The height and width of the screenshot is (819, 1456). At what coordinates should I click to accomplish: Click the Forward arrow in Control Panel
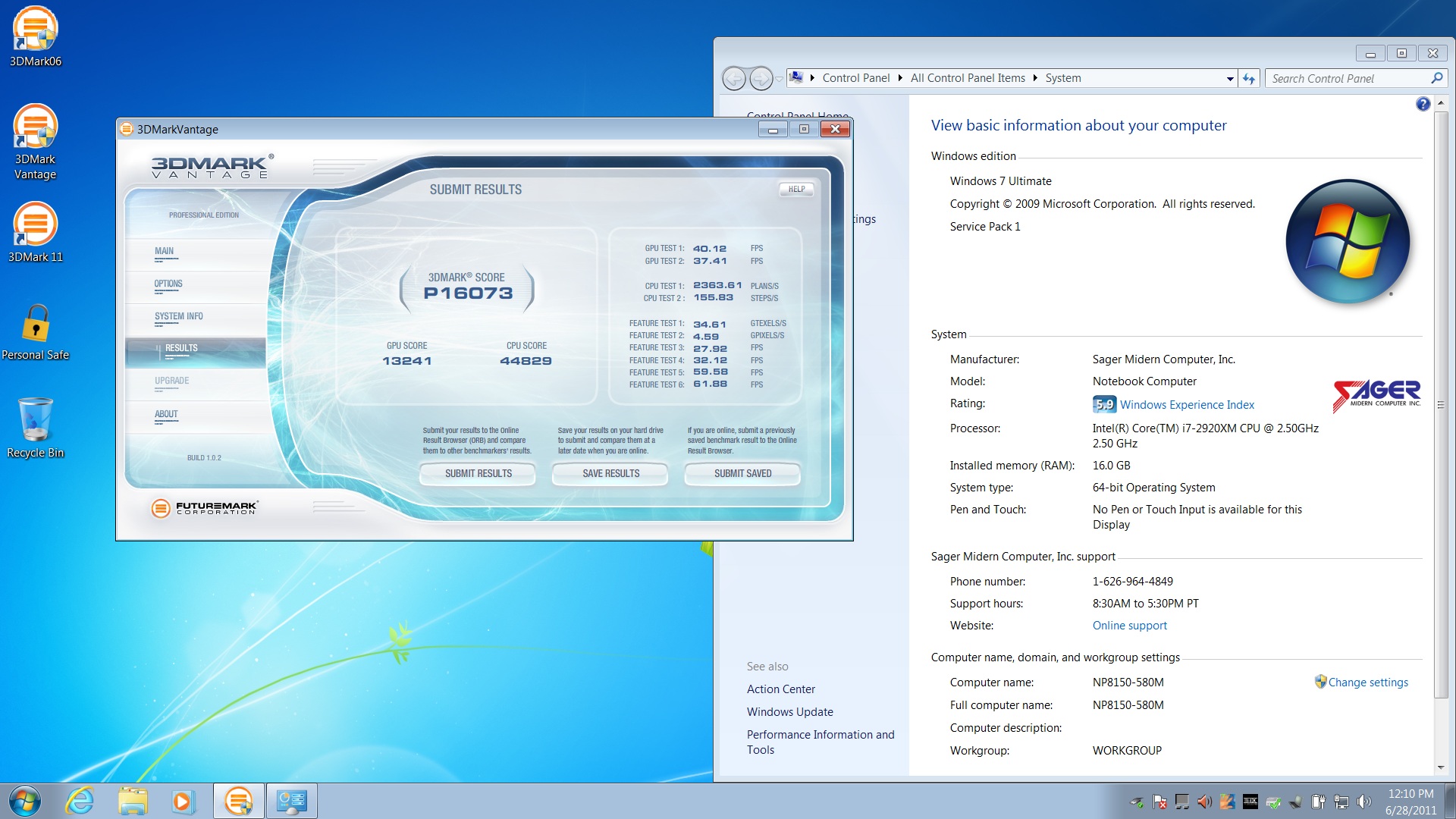coord(761,78)
